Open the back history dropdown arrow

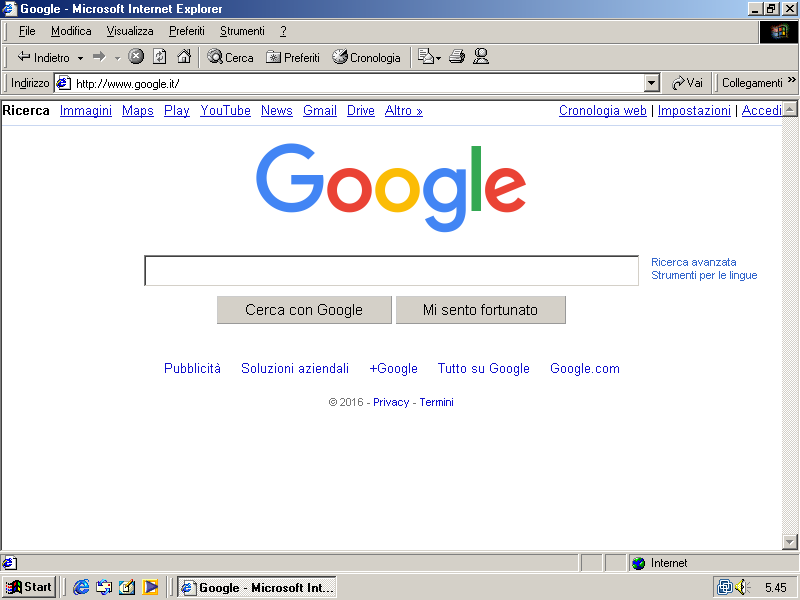coord(80,58)
